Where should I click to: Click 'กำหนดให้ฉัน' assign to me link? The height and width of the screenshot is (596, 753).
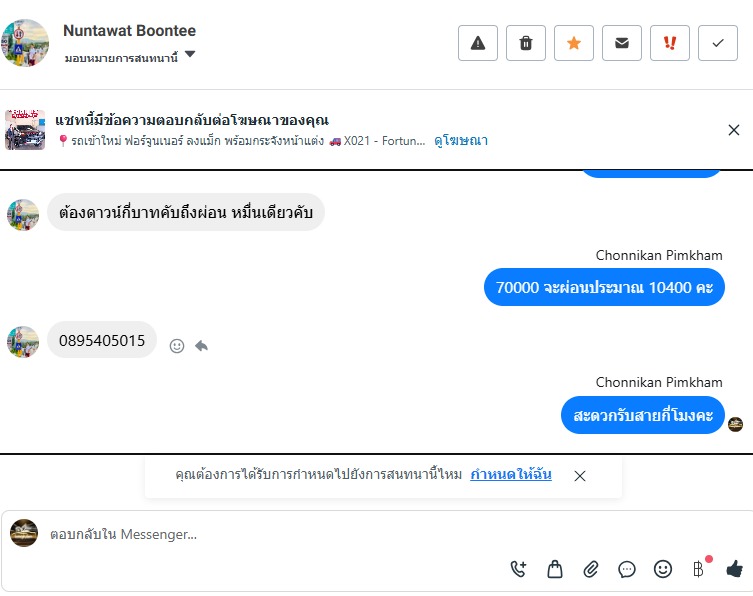click(511, 475)
